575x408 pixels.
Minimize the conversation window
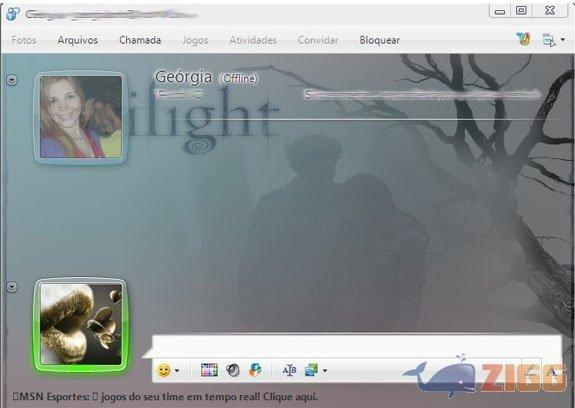pyautogui.click(x=500, y=11)
